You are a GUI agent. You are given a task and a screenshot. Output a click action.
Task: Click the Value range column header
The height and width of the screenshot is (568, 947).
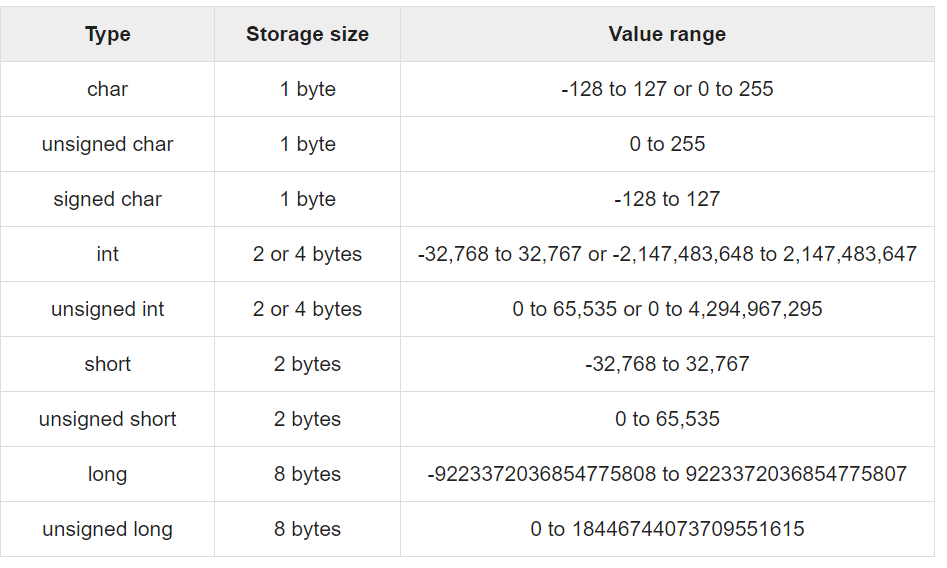[x=667, y=34]
